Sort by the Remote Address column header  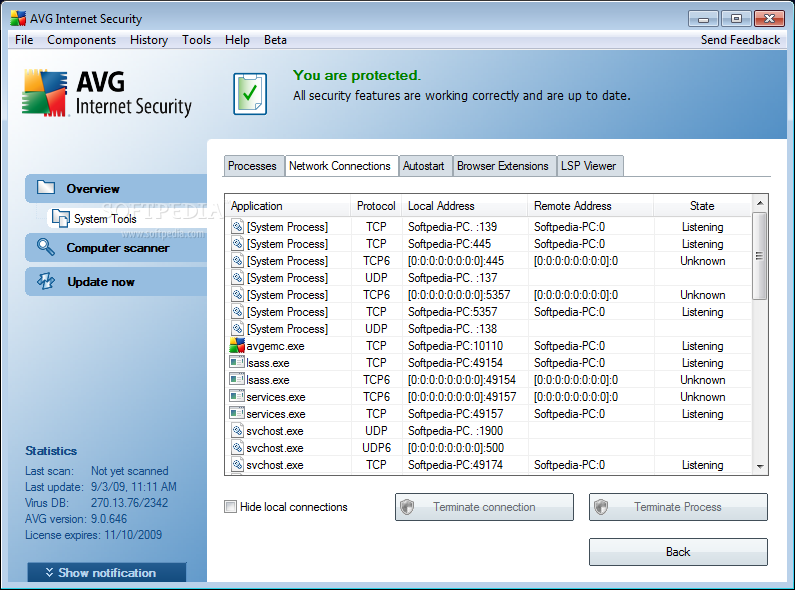(x=590, y=206)
